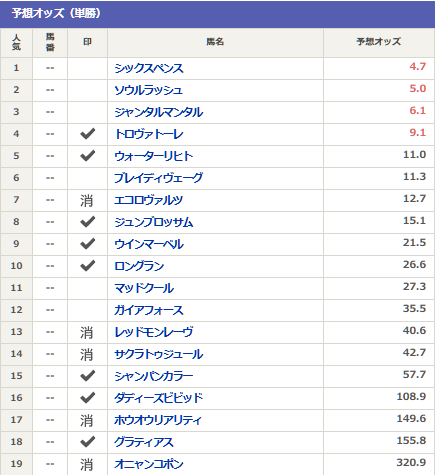Viewport: 435px width, 475px height.
Task: Open horse link シャンパンカラー
Action: point(154,376)
